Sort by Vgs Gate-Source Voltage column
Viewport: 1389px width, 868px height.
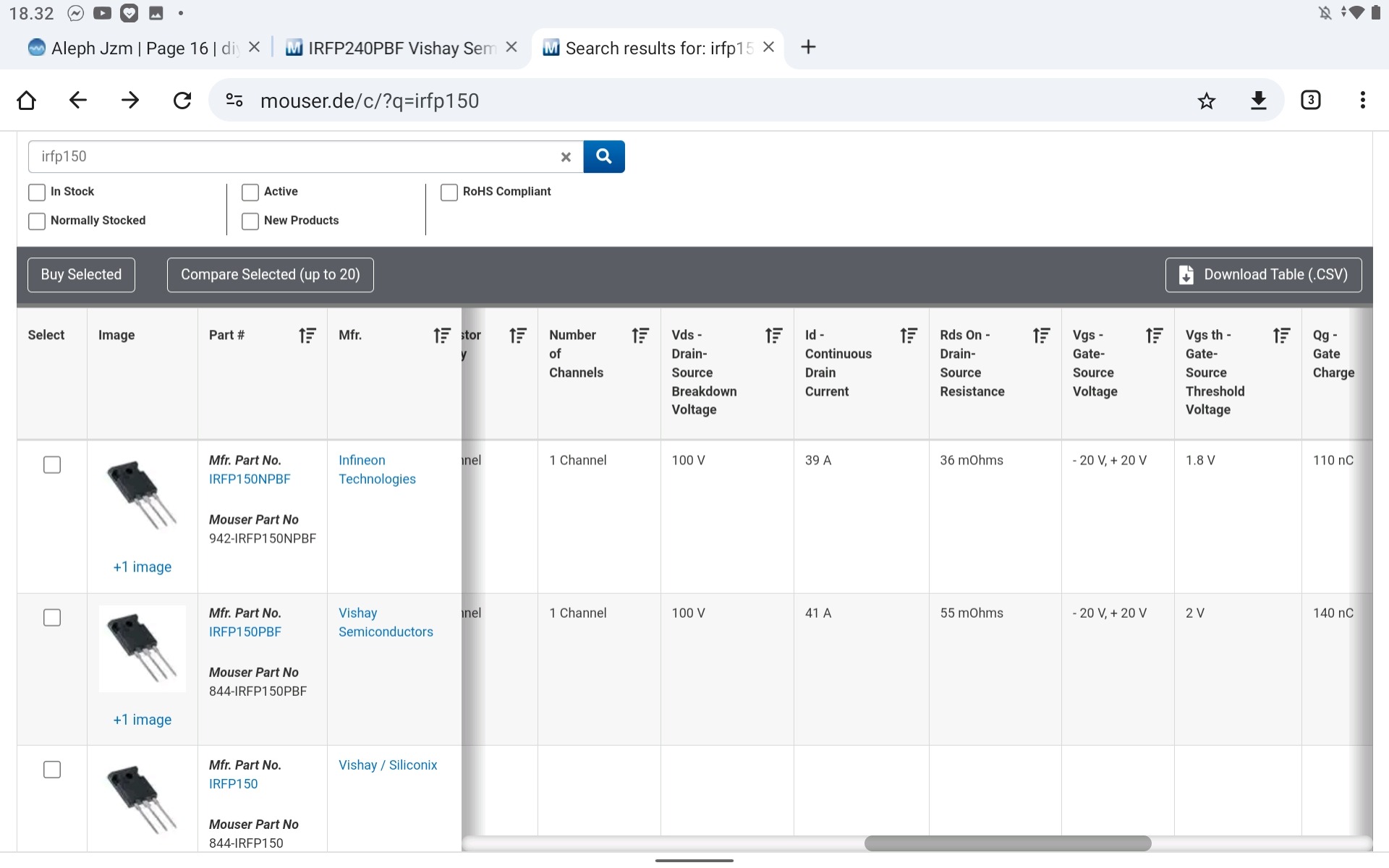pyautogui.click(x=1155, y=336)
